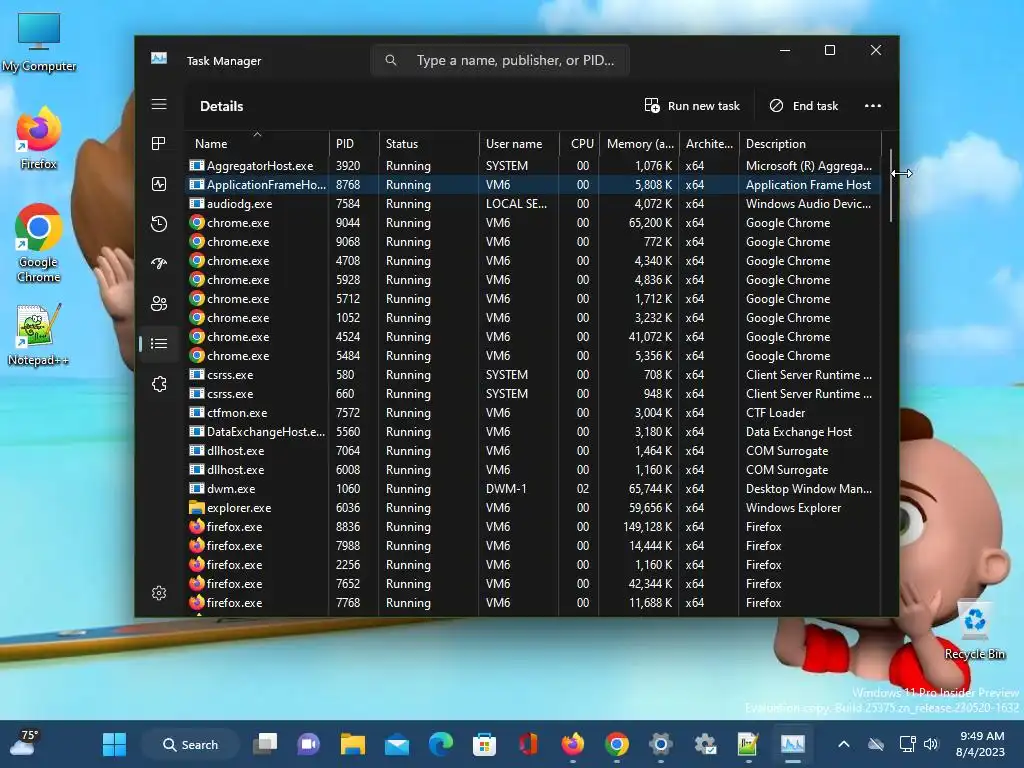Focus the Task Manager search field
1024x768 pixels.
(x=500, y=60)
